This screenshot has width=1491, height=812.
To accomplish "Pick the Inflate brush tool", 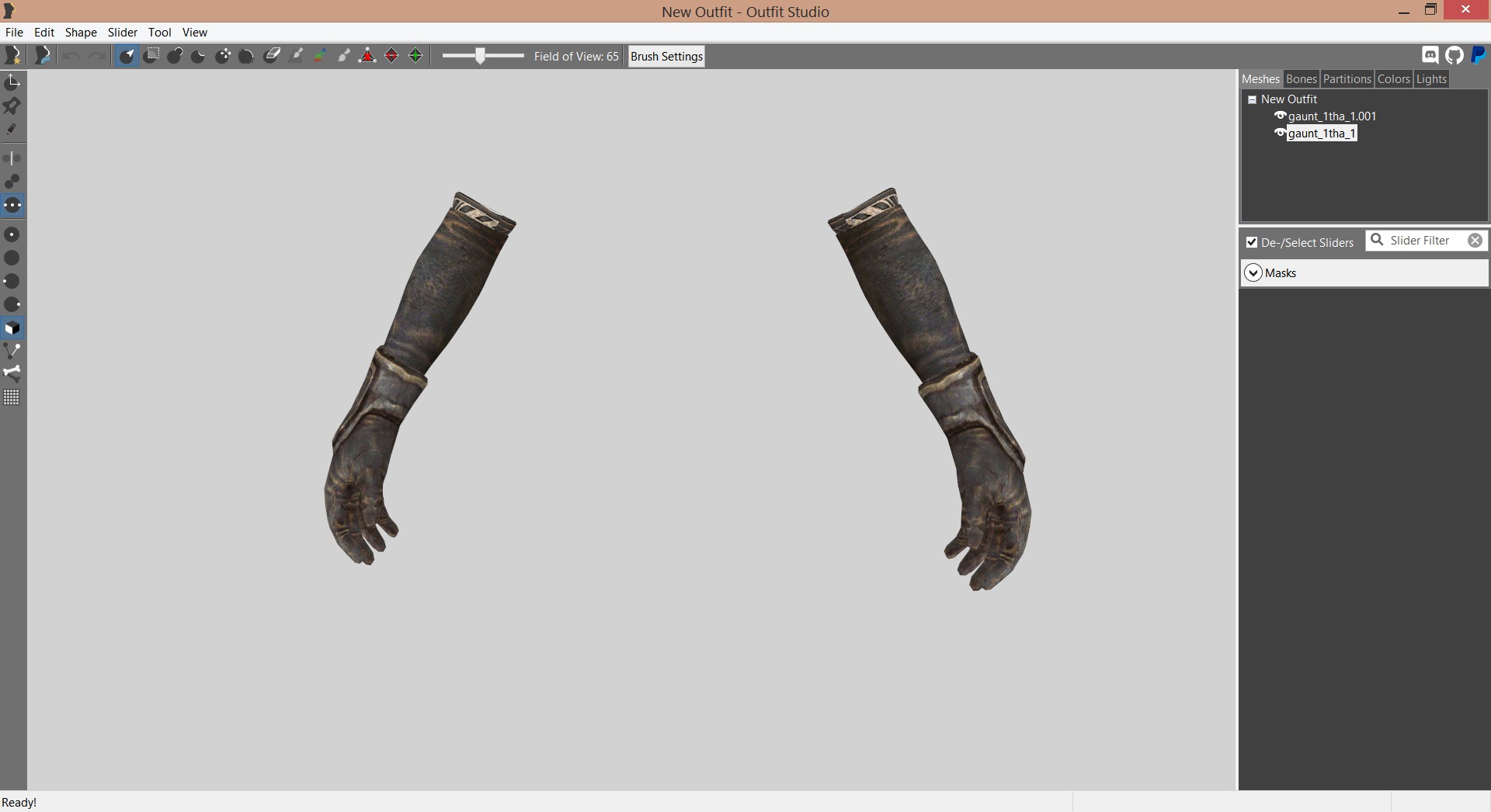I will 175,56.
